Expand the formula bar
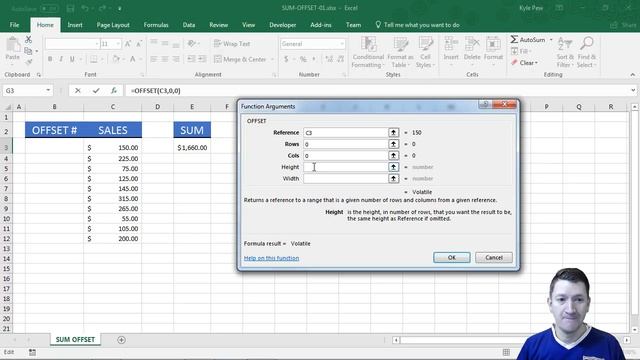The height and width of the screenshot is (360, 640). 633,91
